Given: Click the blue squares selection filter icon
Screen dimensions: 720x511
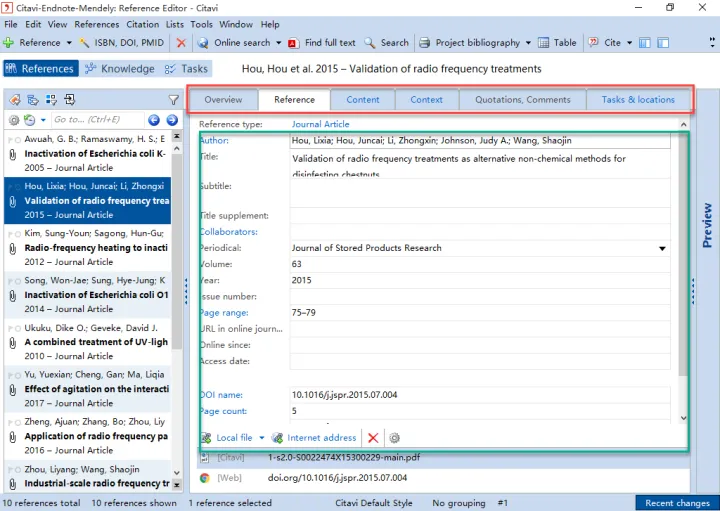Looking at the screenshot, I should (51, 100).
